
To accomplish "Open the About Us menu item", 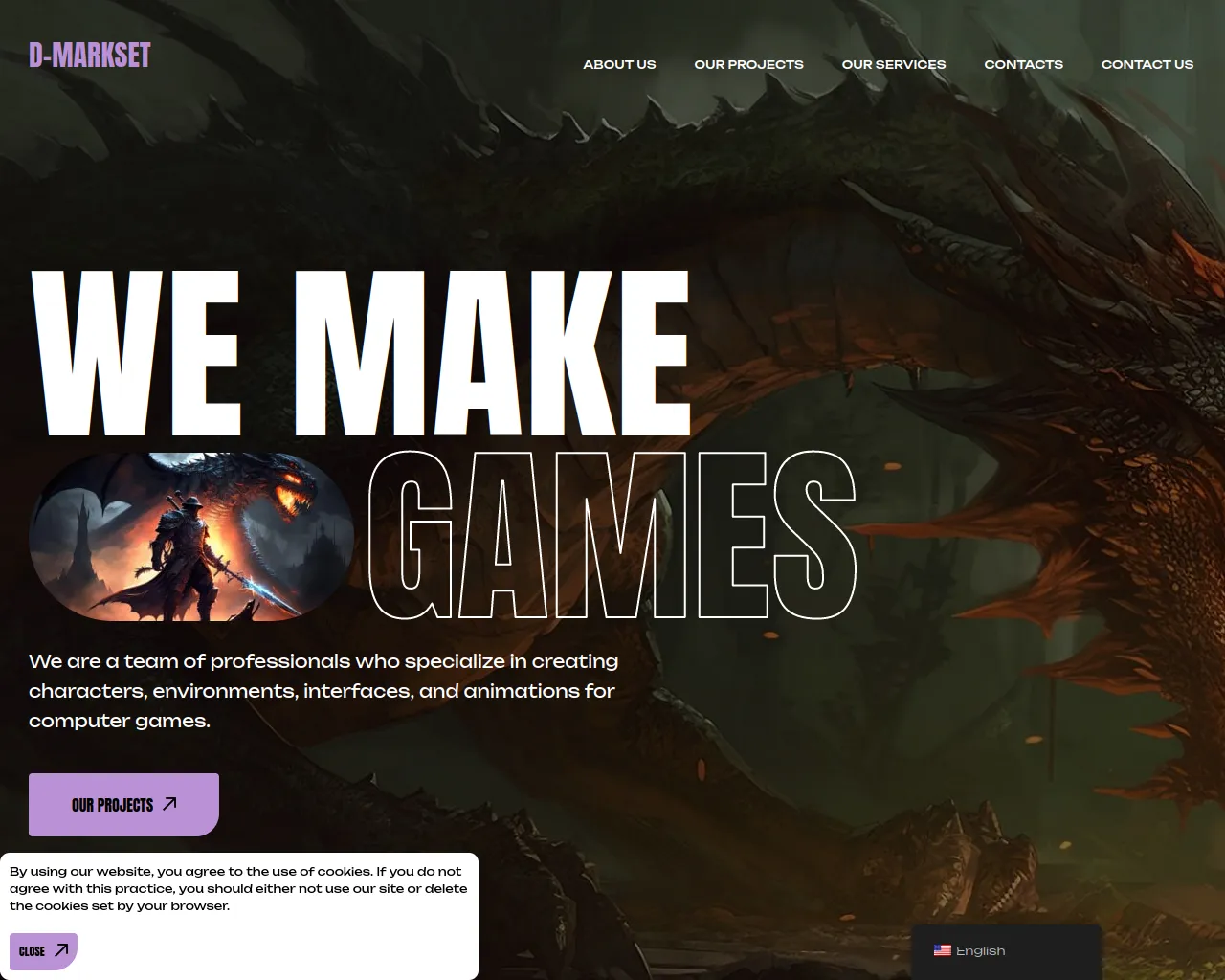I will [x=619, y=64].
